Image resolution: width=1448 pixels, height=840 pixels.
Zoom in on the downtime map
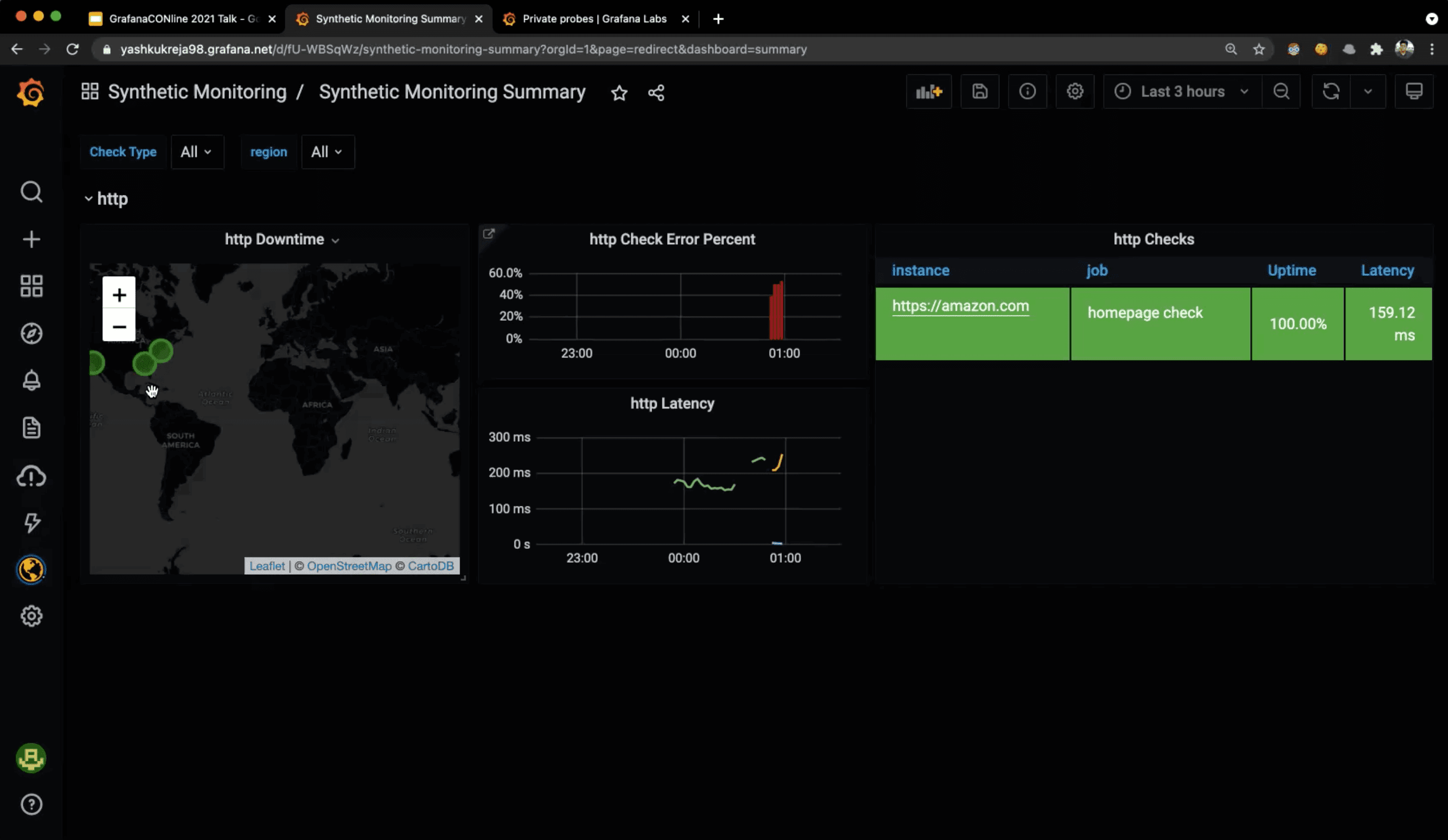(x=119, y=295)
